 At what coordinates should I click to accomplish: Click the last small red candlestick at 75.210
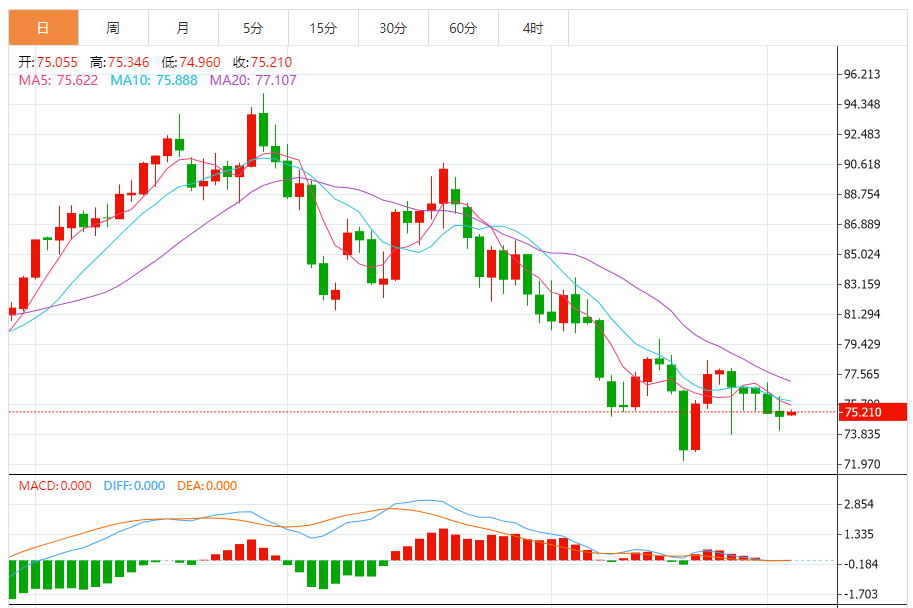tap(791, 413)
